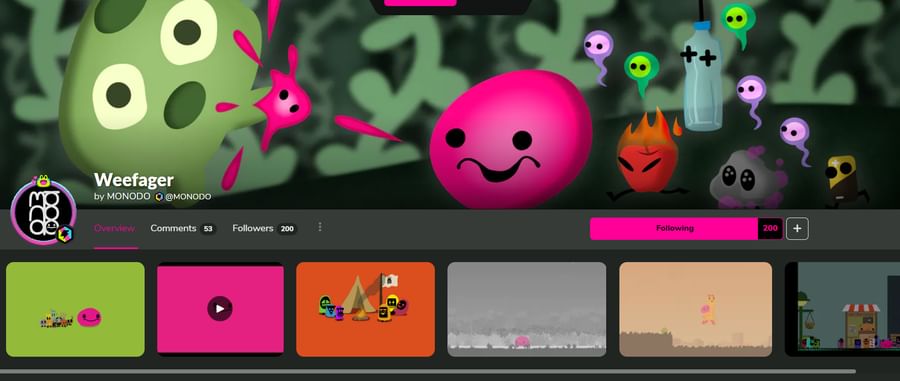Open the green screenshot thumbnail

coord(75,309)
